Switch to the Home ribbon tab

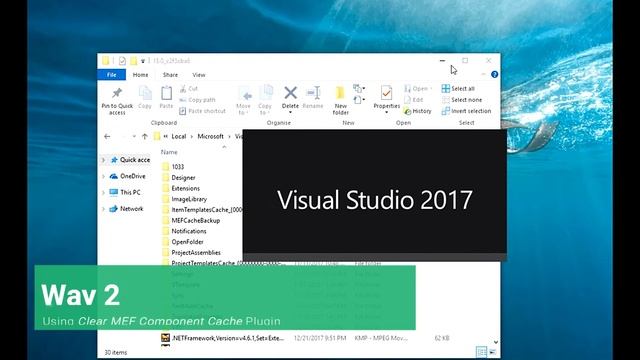(140, 75)
